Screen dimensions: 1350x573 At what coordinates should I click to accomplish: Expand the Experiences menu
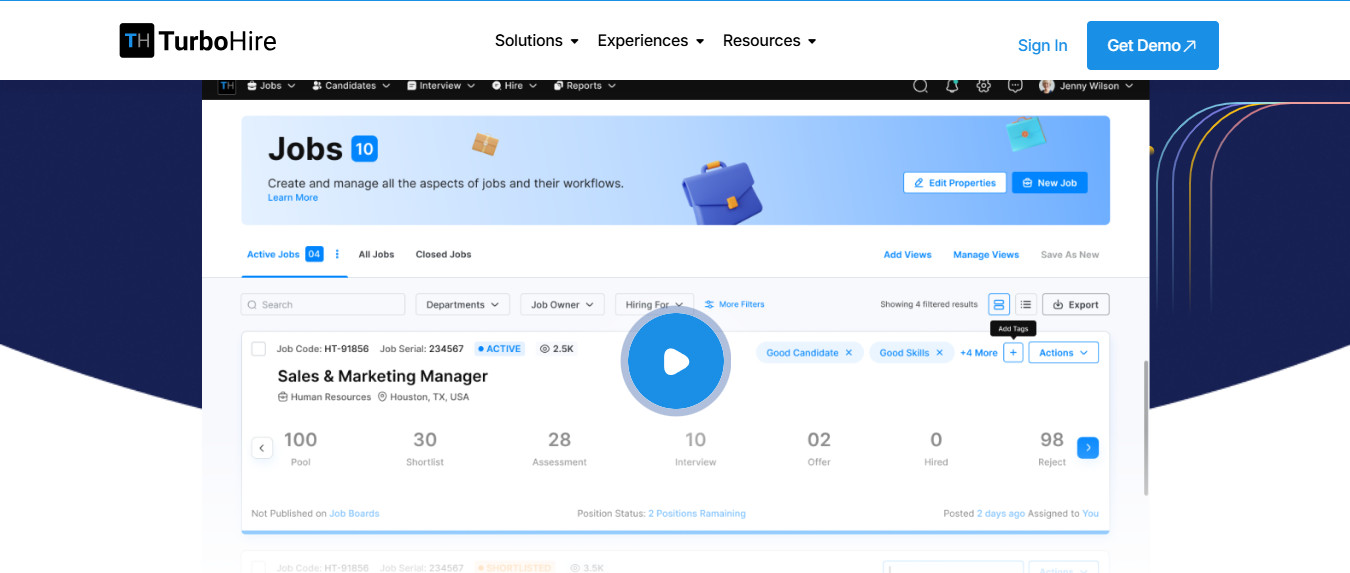pyautogui.click(x=651, y=41)
